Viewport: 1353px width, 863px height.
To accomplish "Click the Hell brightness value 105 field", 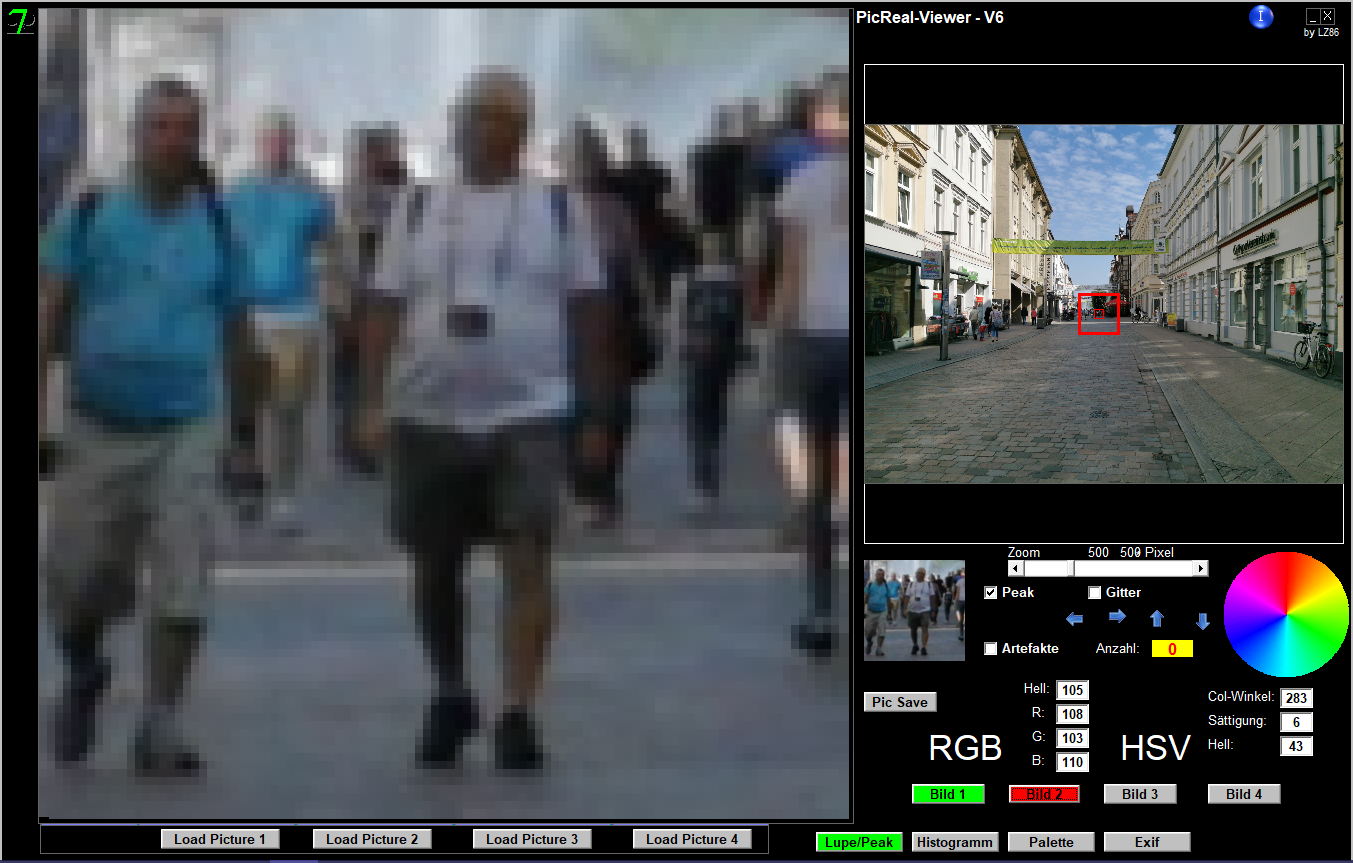I will tap(1073, 690).
